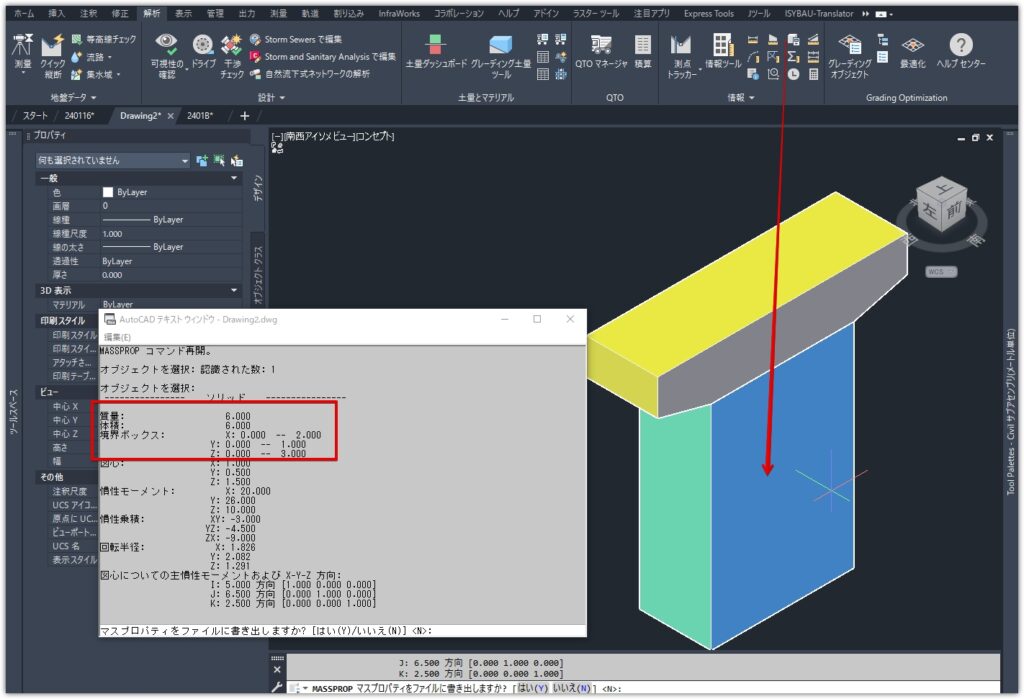Open the スタート tab
This screenshot has height=699, width=1024.
[35, 116]
